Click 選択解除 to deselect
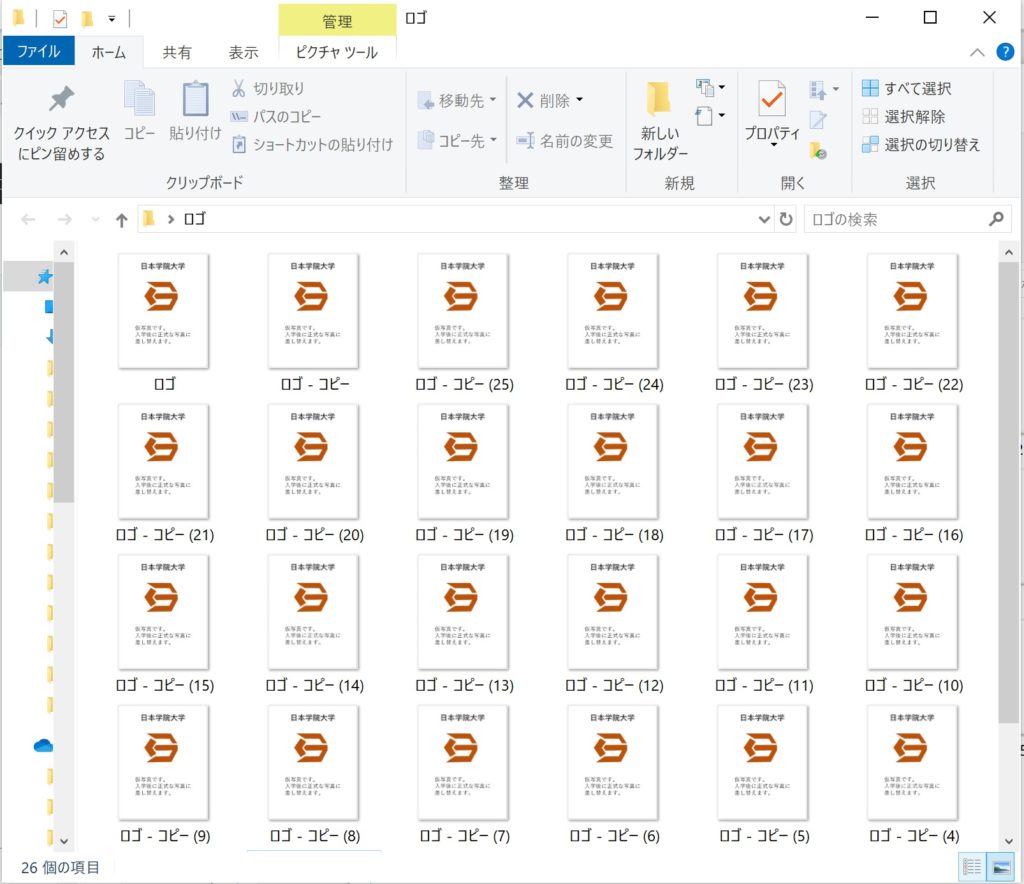This screenshot has height=884, width=1024. pos(904,116)
